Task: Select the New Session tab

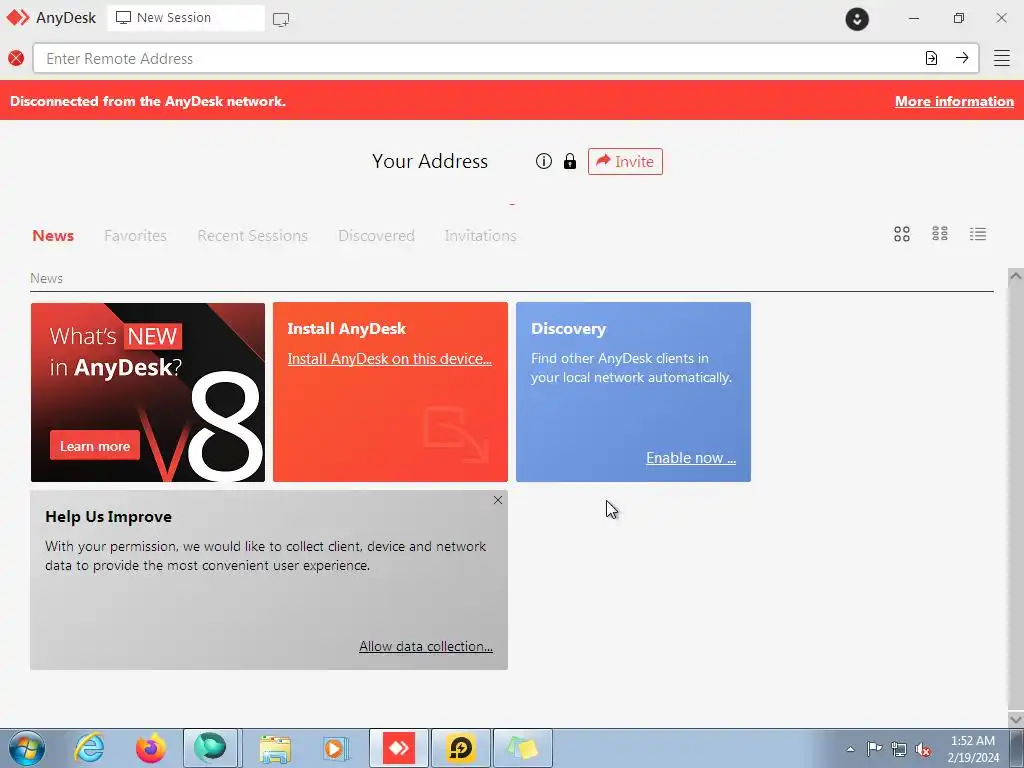Action: (186, 18)
